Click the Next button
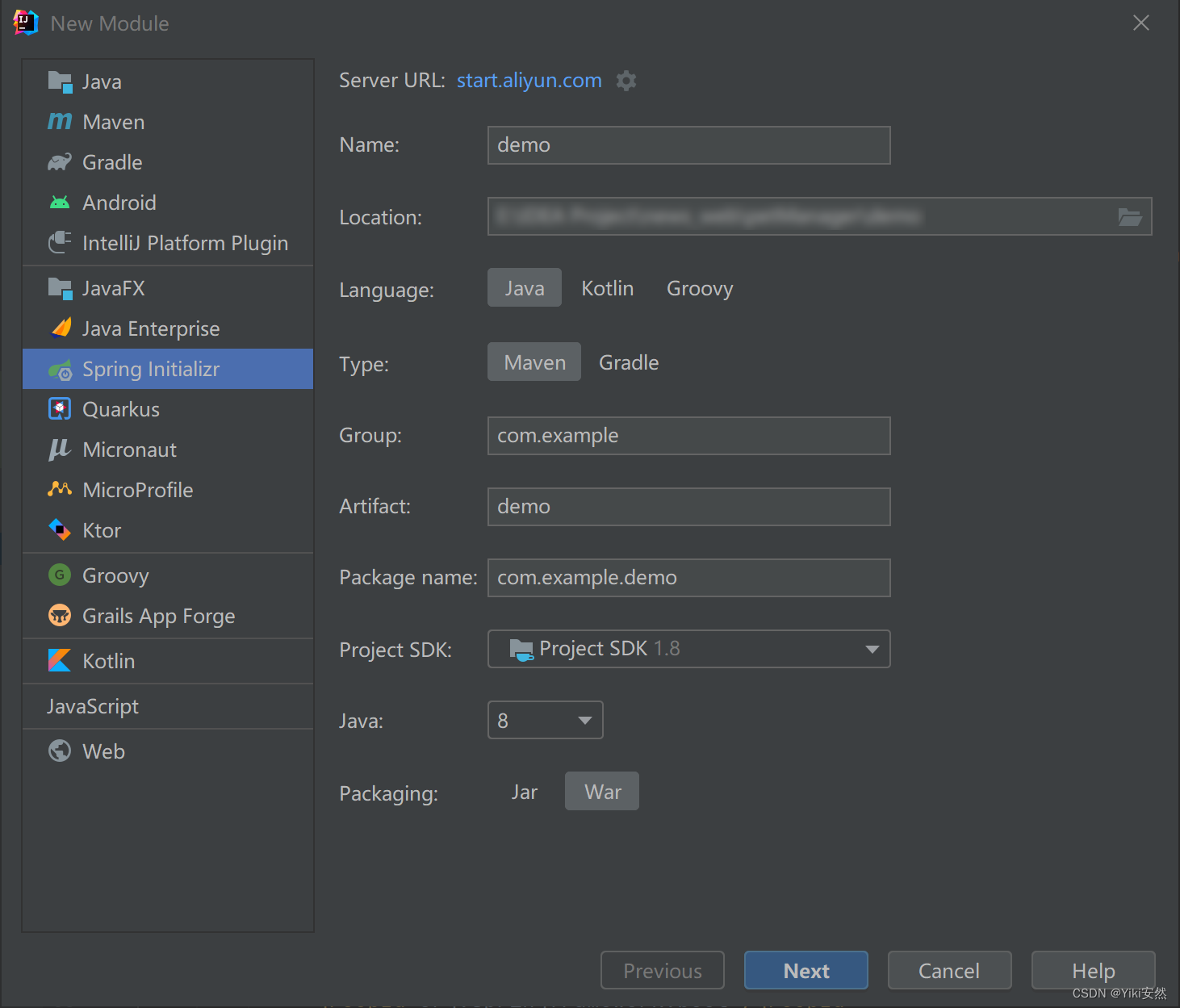 tap(806, 970)
